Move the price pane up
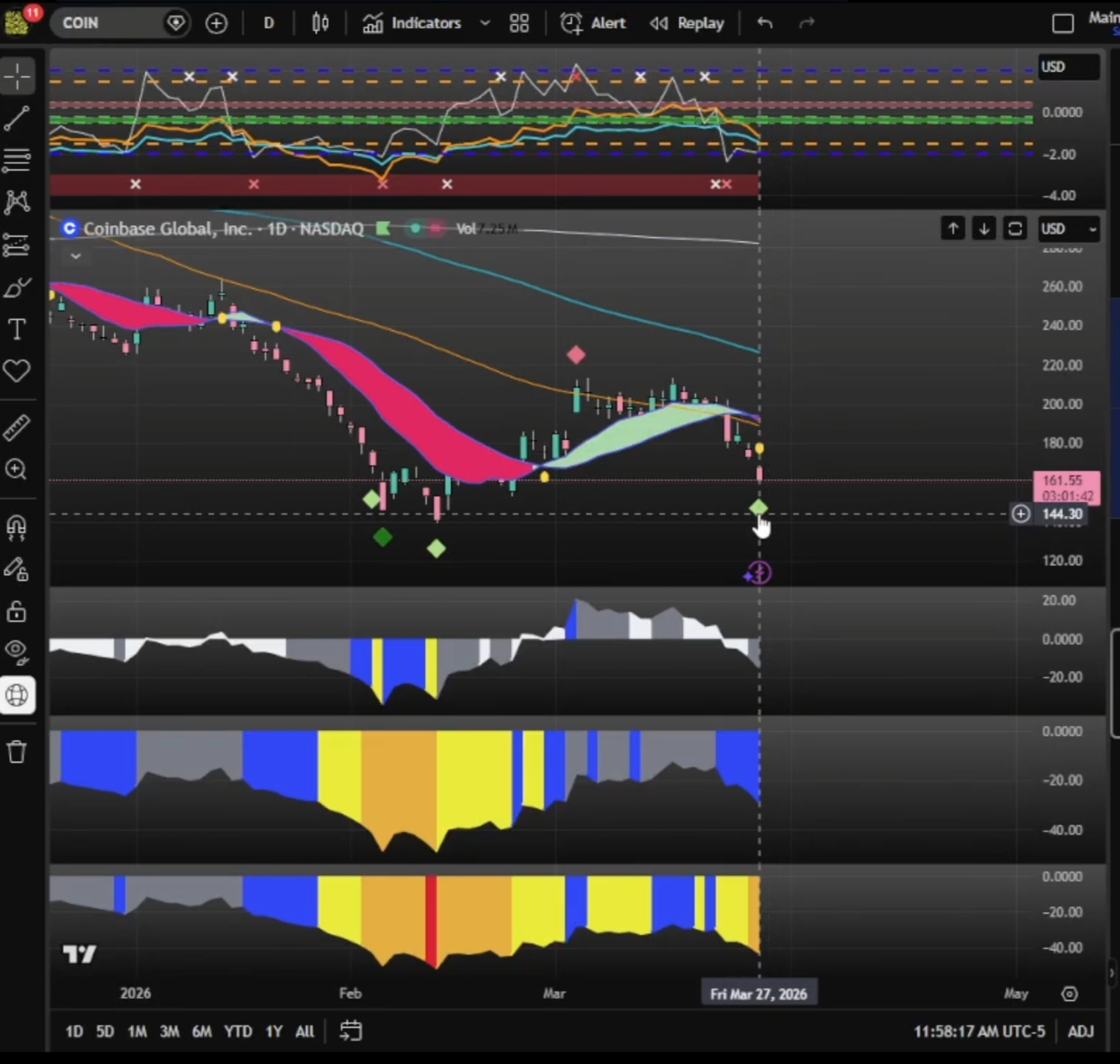This screenshot has height=1064, width=1120. coord(953,228)
